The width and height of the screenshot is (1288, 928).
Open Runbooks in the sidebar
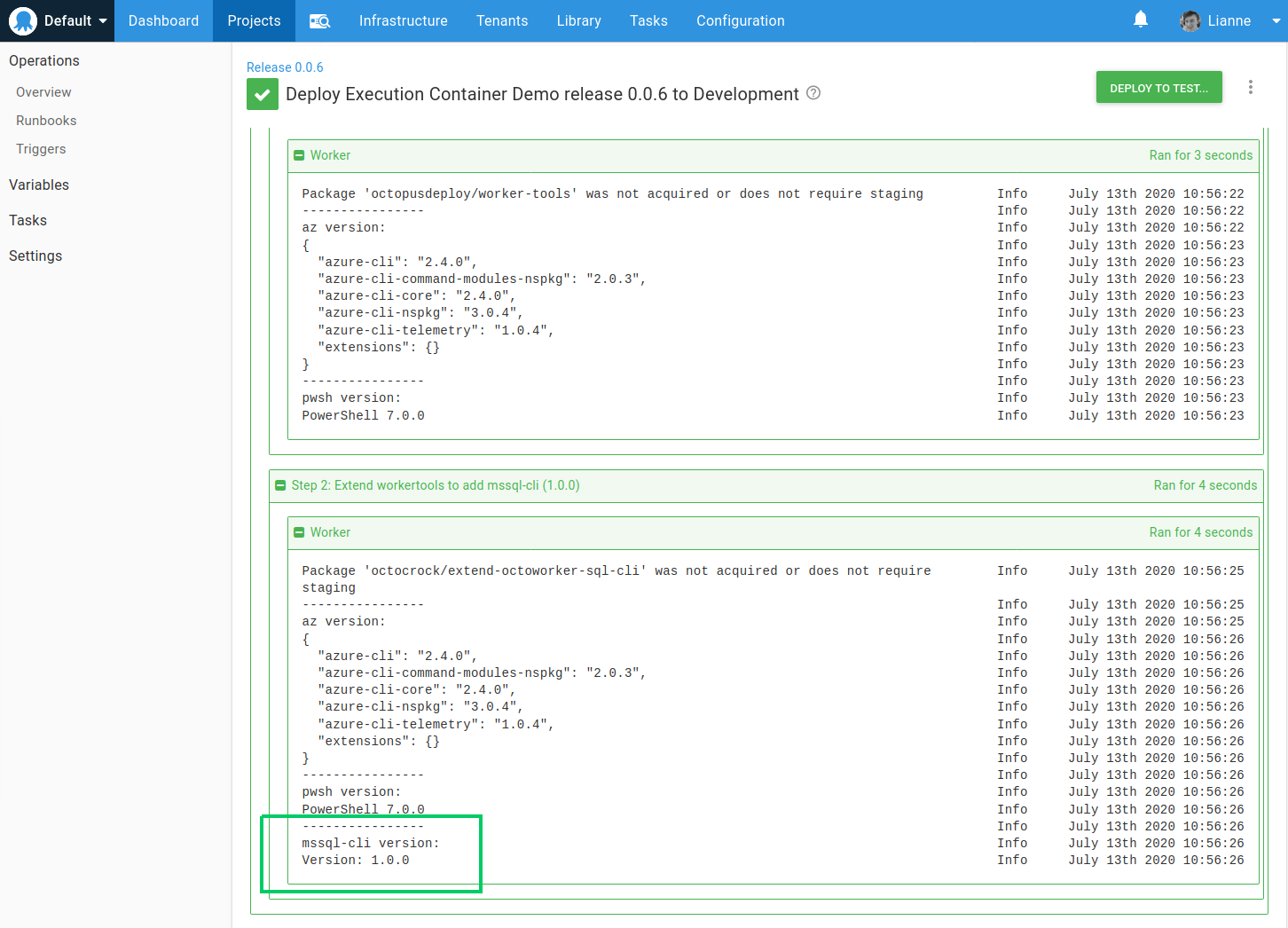coord(46,121)
